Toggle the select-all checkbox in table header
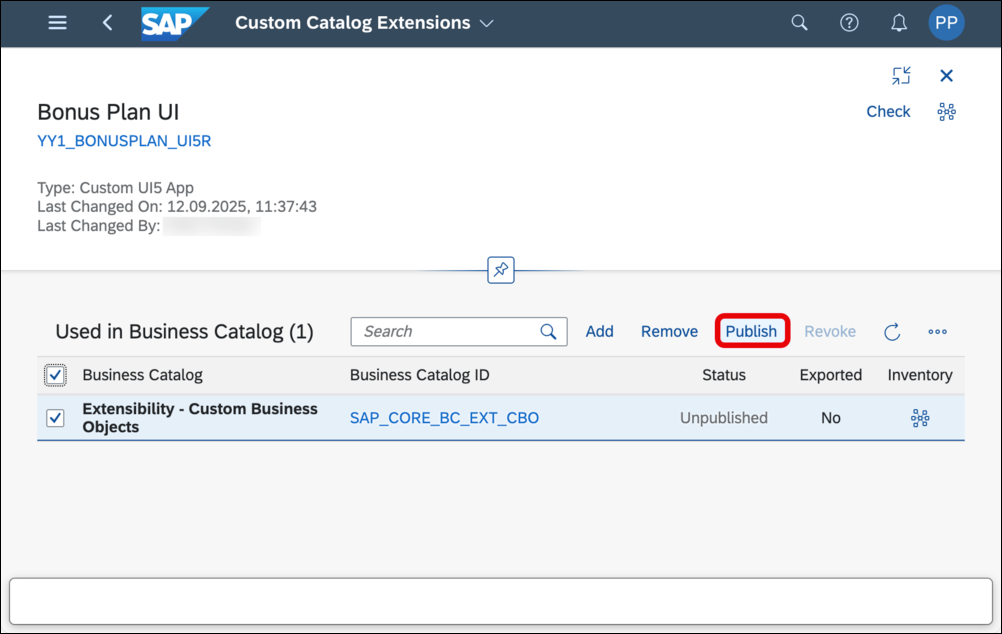The image size is (1002, 634). point(55,375)
